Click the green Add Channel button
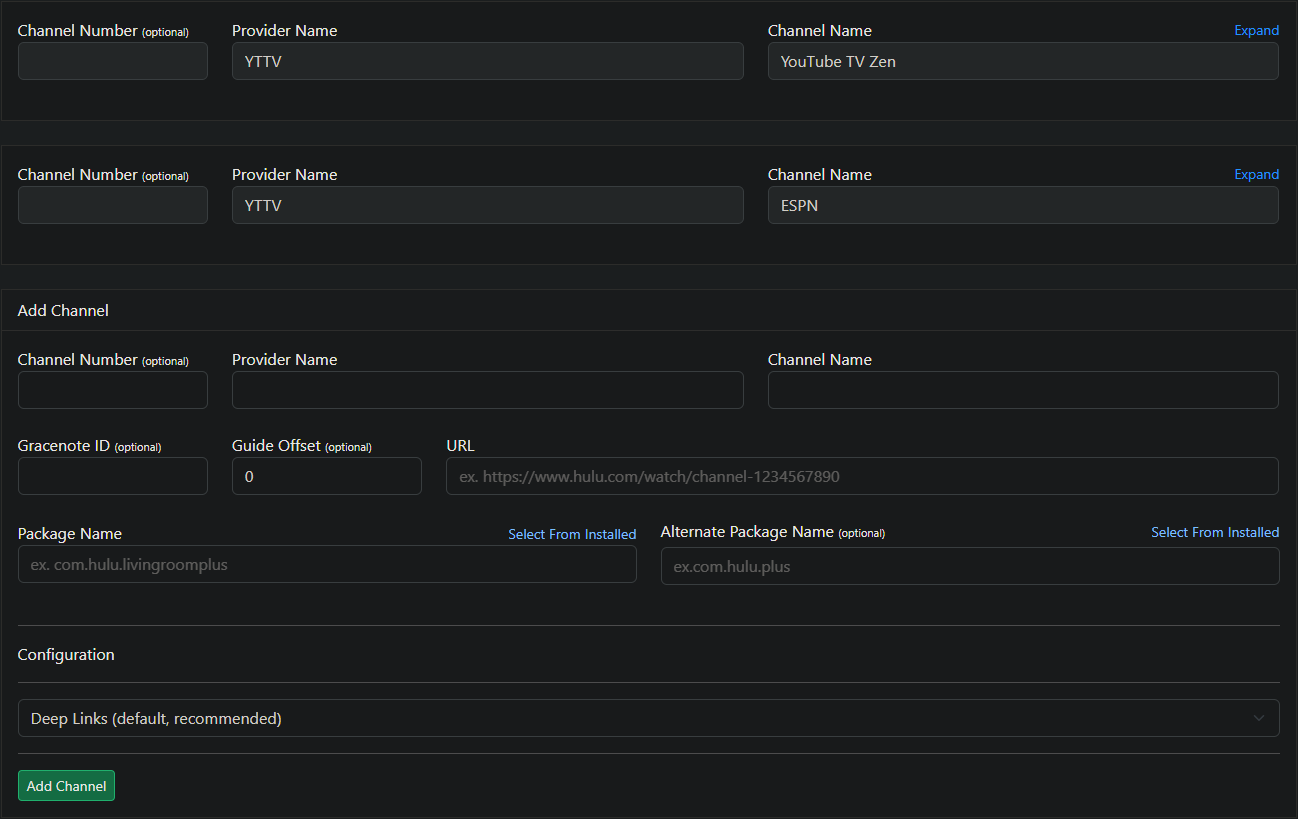 [x=66, y=786]
